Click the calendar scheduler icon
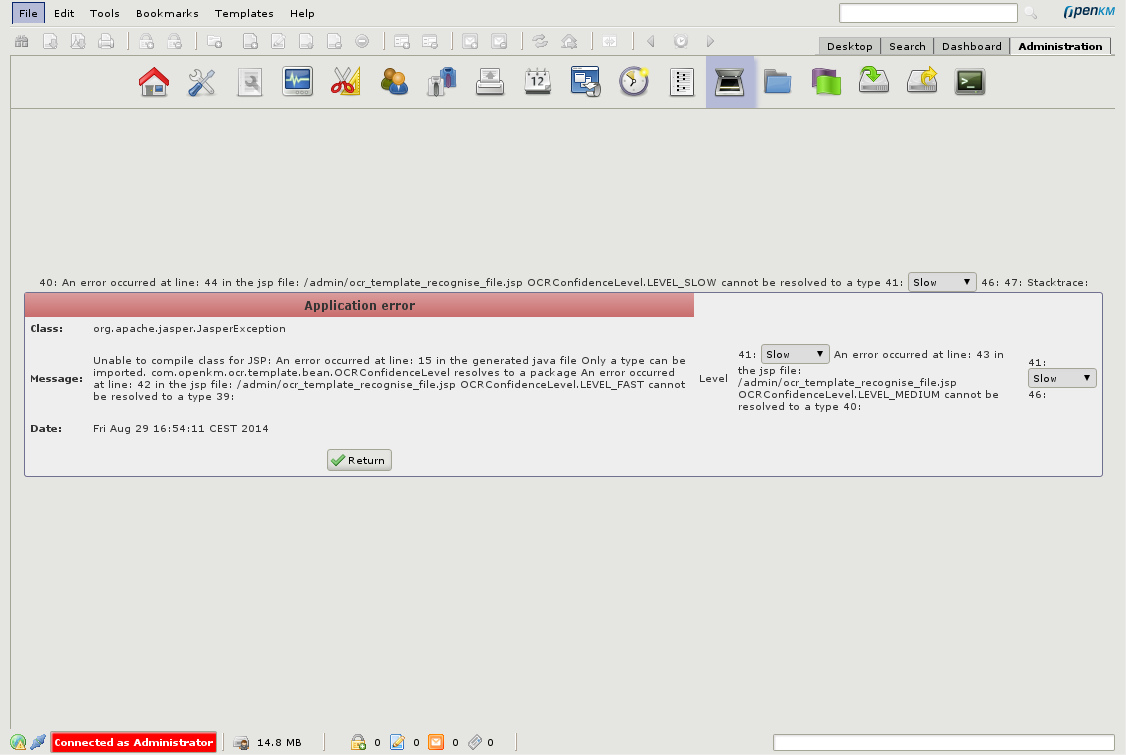 [538, 82]
